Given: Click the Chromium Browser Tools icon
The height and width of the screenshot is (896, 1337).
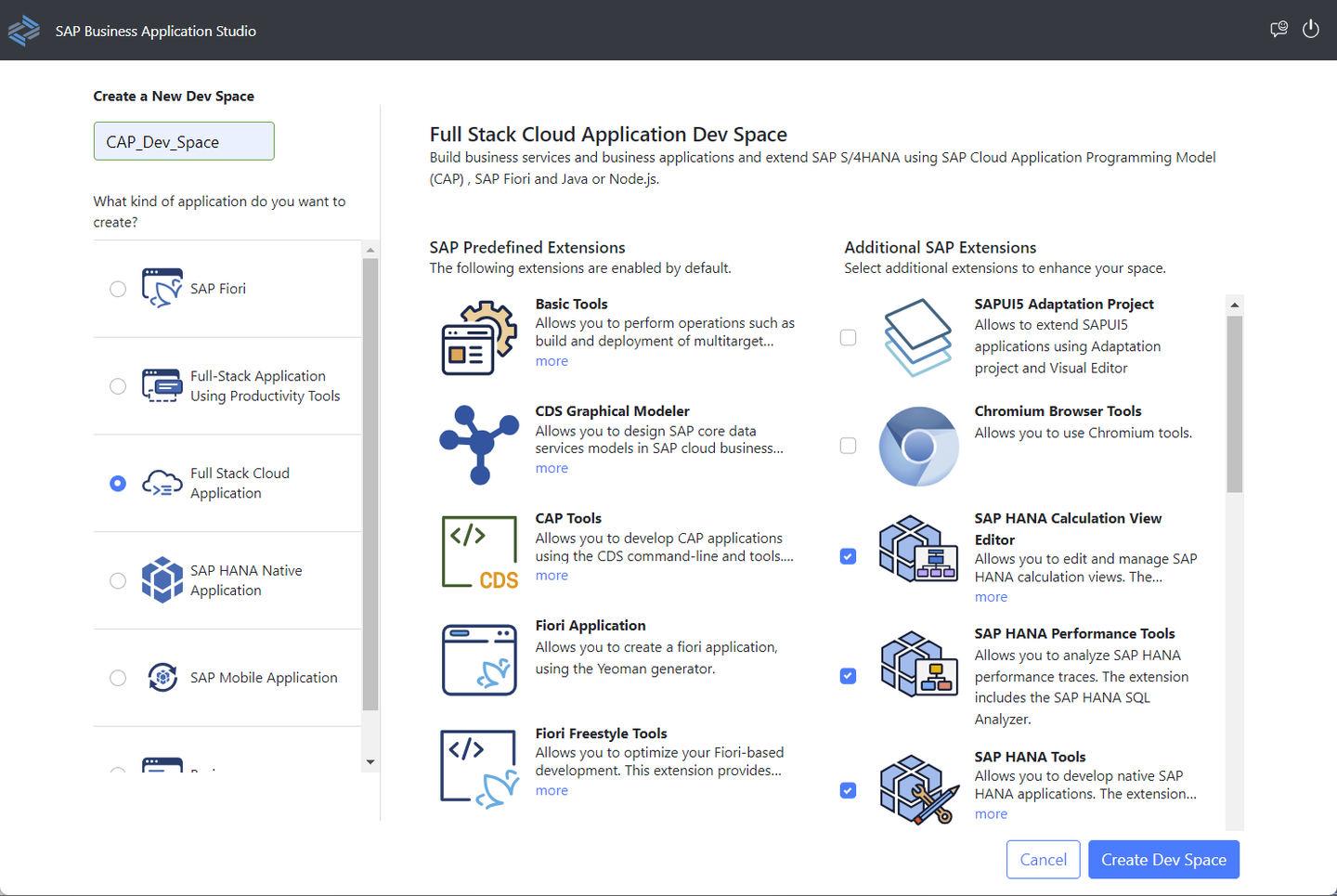Looking at the screenshot, I should [x=918, y=446].
